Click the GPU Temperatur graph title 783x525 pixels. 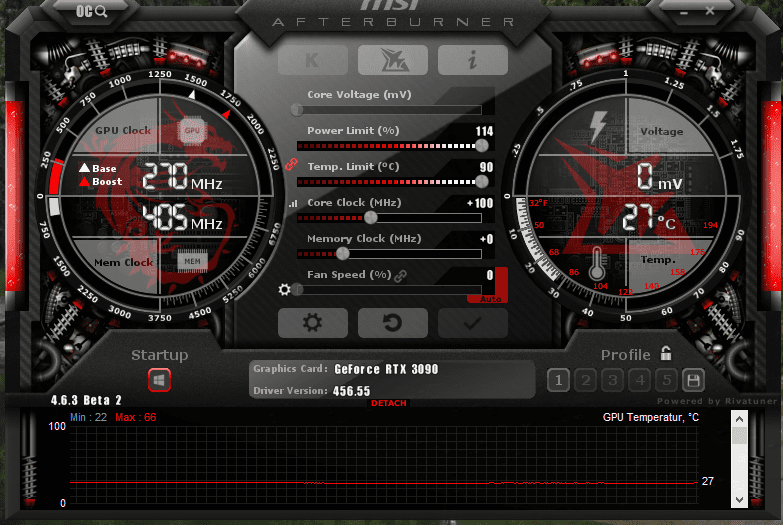pos(651,417)
